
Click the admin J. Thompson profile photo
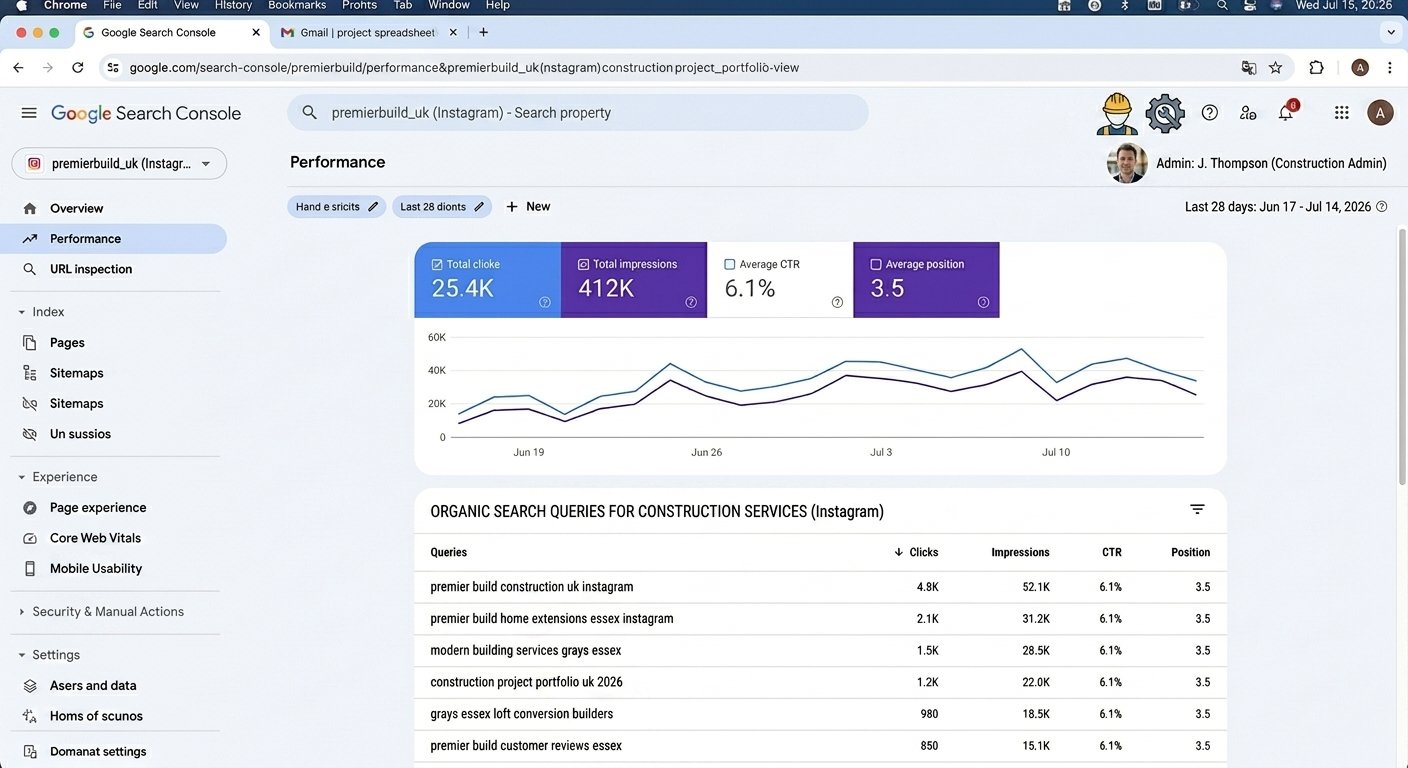(1127, 163)
